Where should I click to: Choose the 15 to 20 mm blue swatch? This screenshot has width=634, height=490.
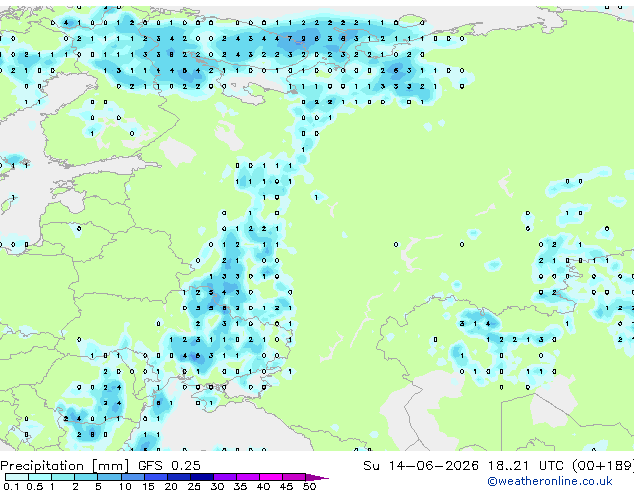[x=155, y=477]
